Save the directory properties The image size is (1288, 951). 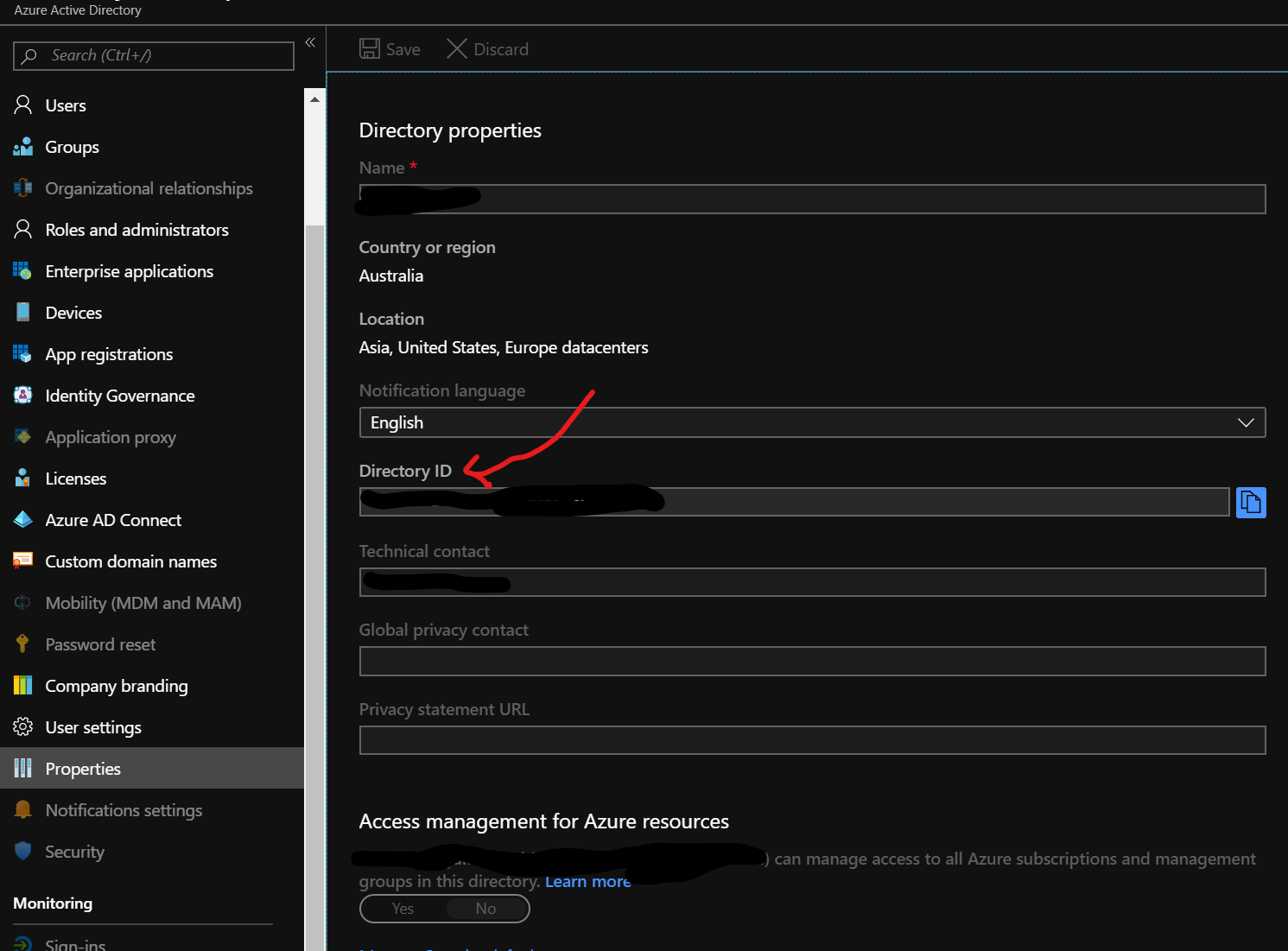click(390, 48)
